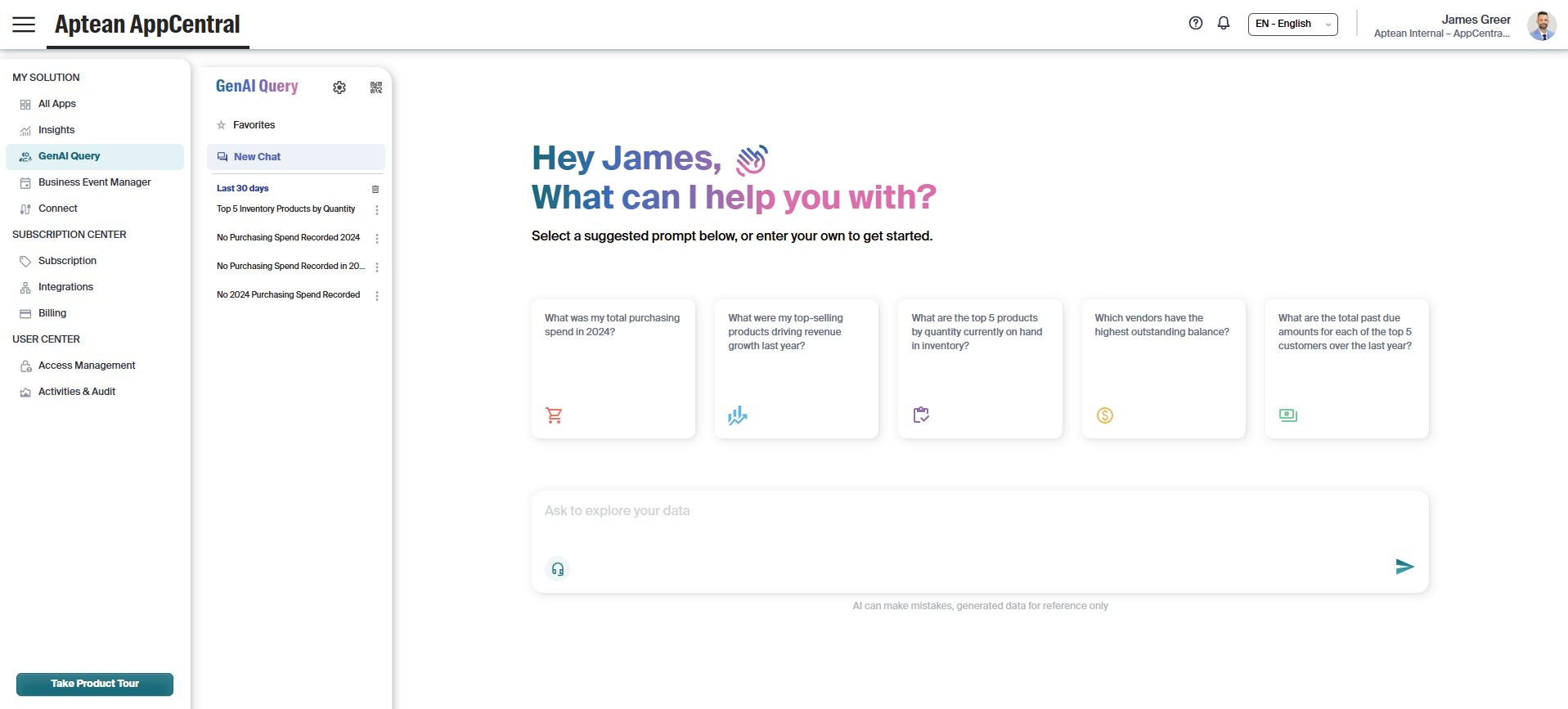1568x709 pixels.
Task: Open options for No 2024 Purchasing Spend Recorded
Action: click(x=377, y=296)
